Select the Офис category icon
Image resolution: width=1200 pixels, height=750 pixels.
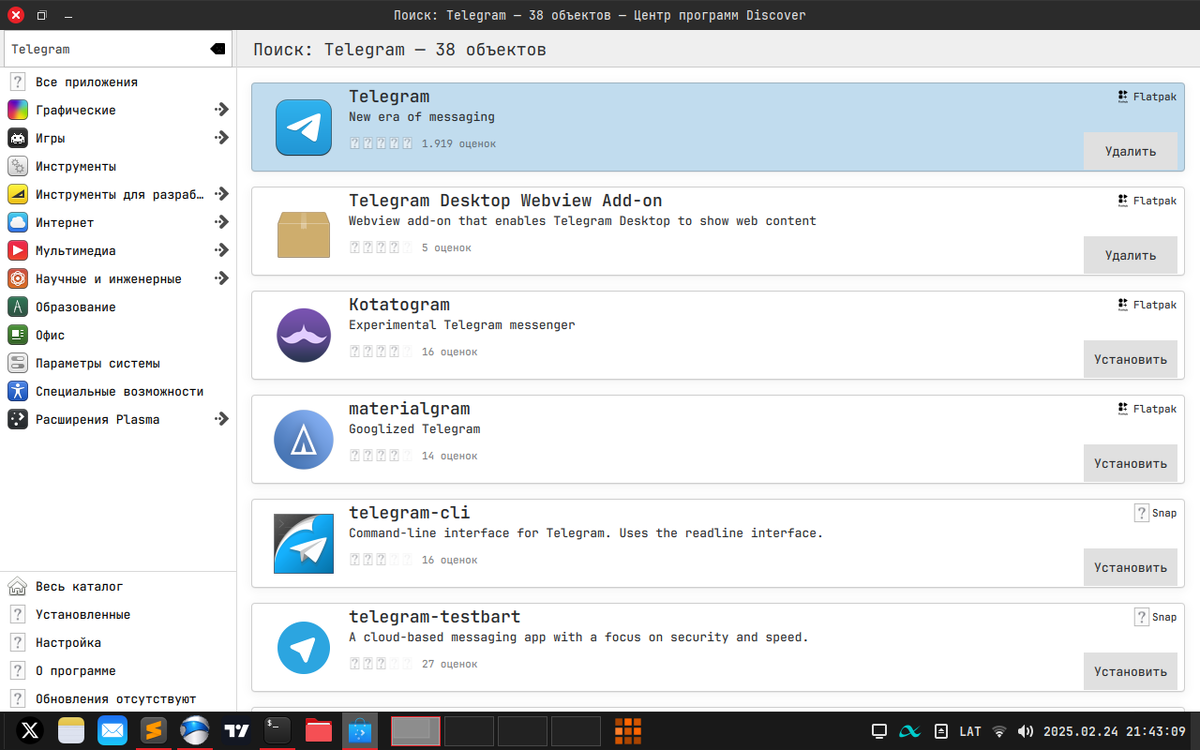[x=18, y=335]
